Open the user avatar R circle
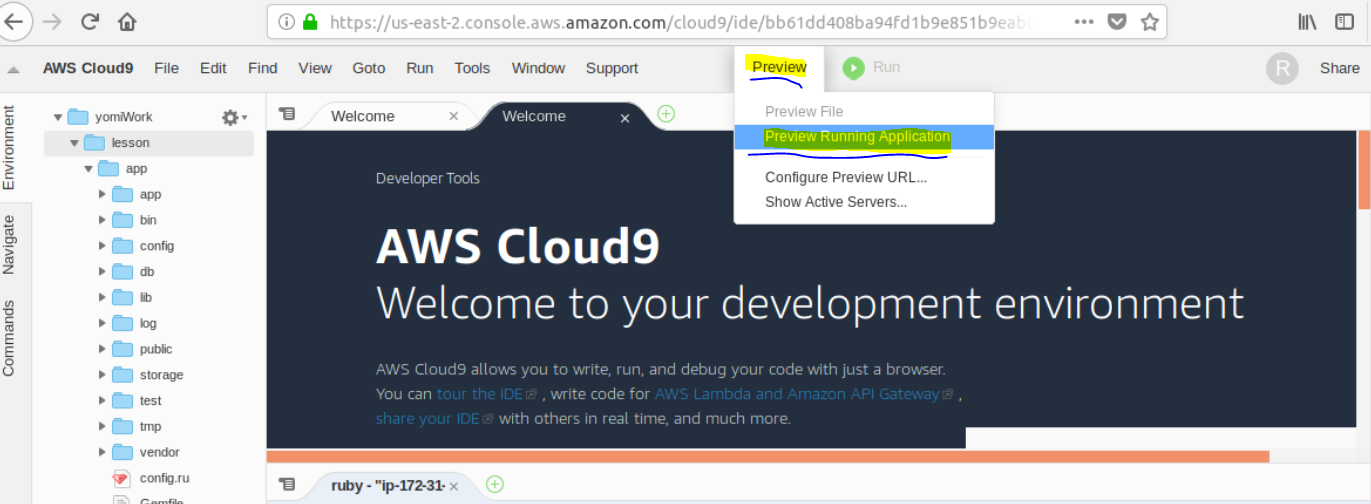Image resolution: width=1371 pixels, height=504 pixels. pyautogui.click(x=1282, y=68)
